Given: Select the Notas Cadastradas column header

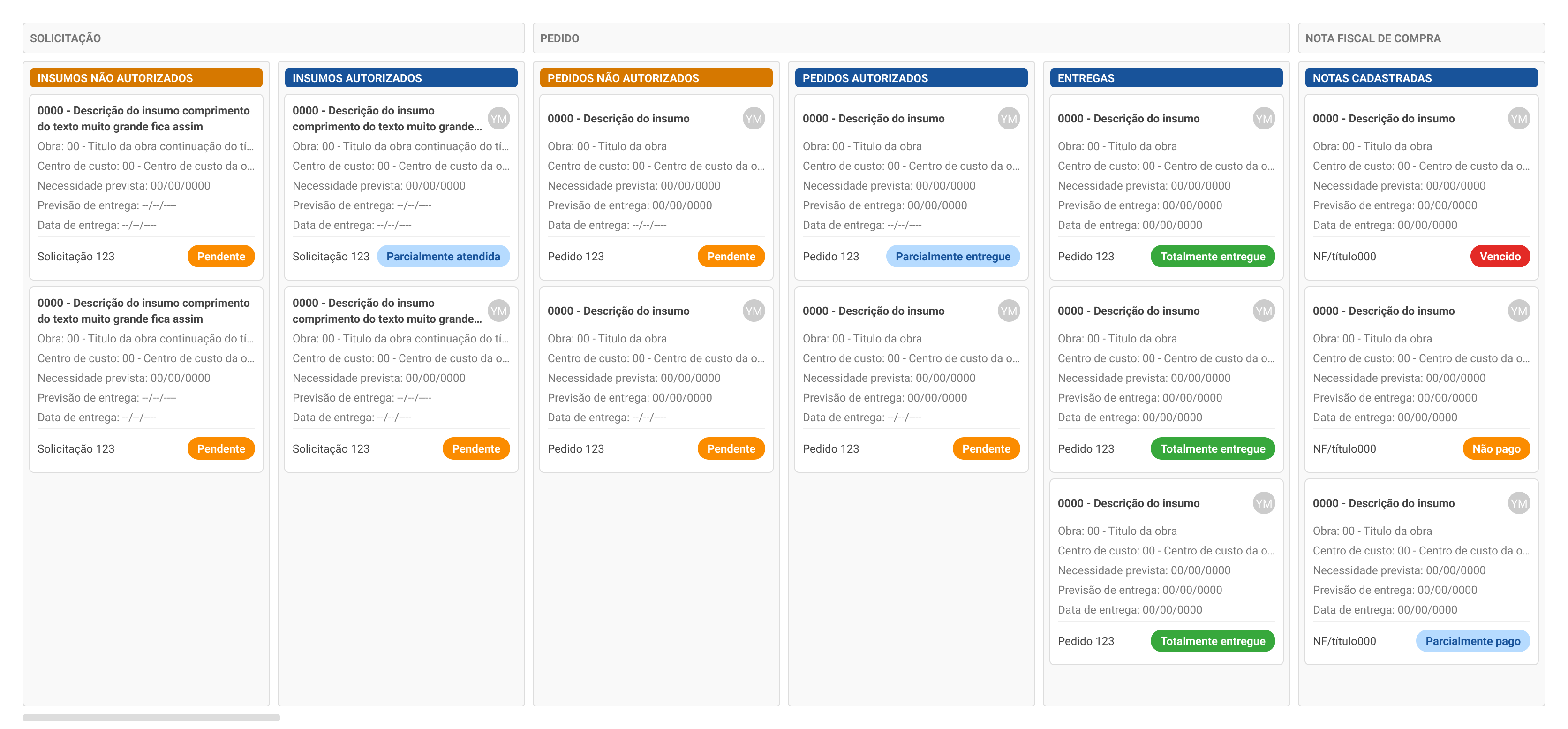Looking at the screenshot, I should pos(1421,78).
